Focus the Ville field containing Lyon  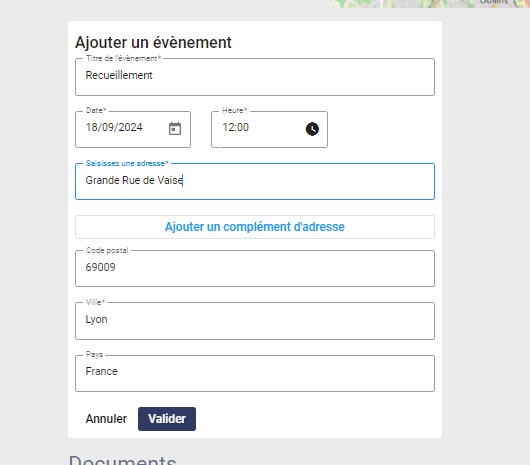click(255, 321)
